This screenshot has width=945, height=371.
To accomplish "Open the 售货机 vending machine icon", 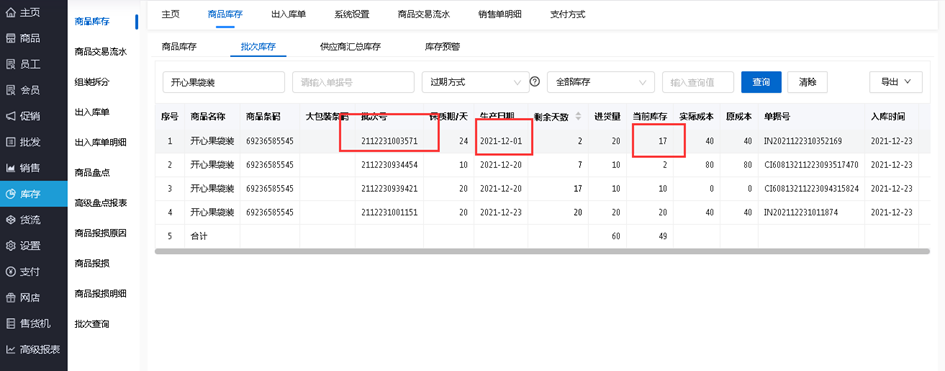I will coord(10,323).
